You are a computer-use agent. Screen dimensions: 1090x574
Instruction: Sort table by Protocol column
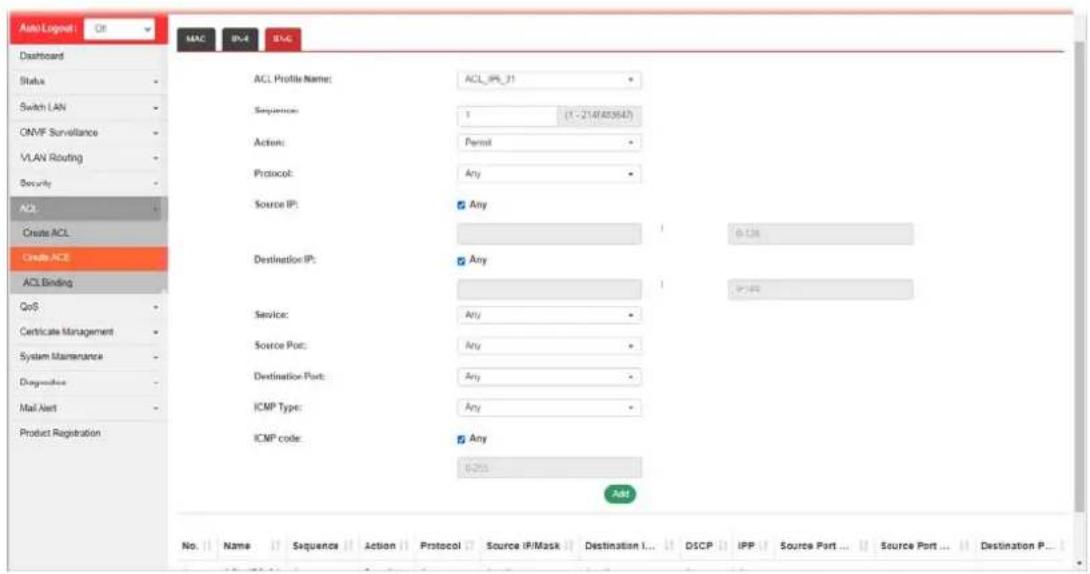tap(448, 546)
